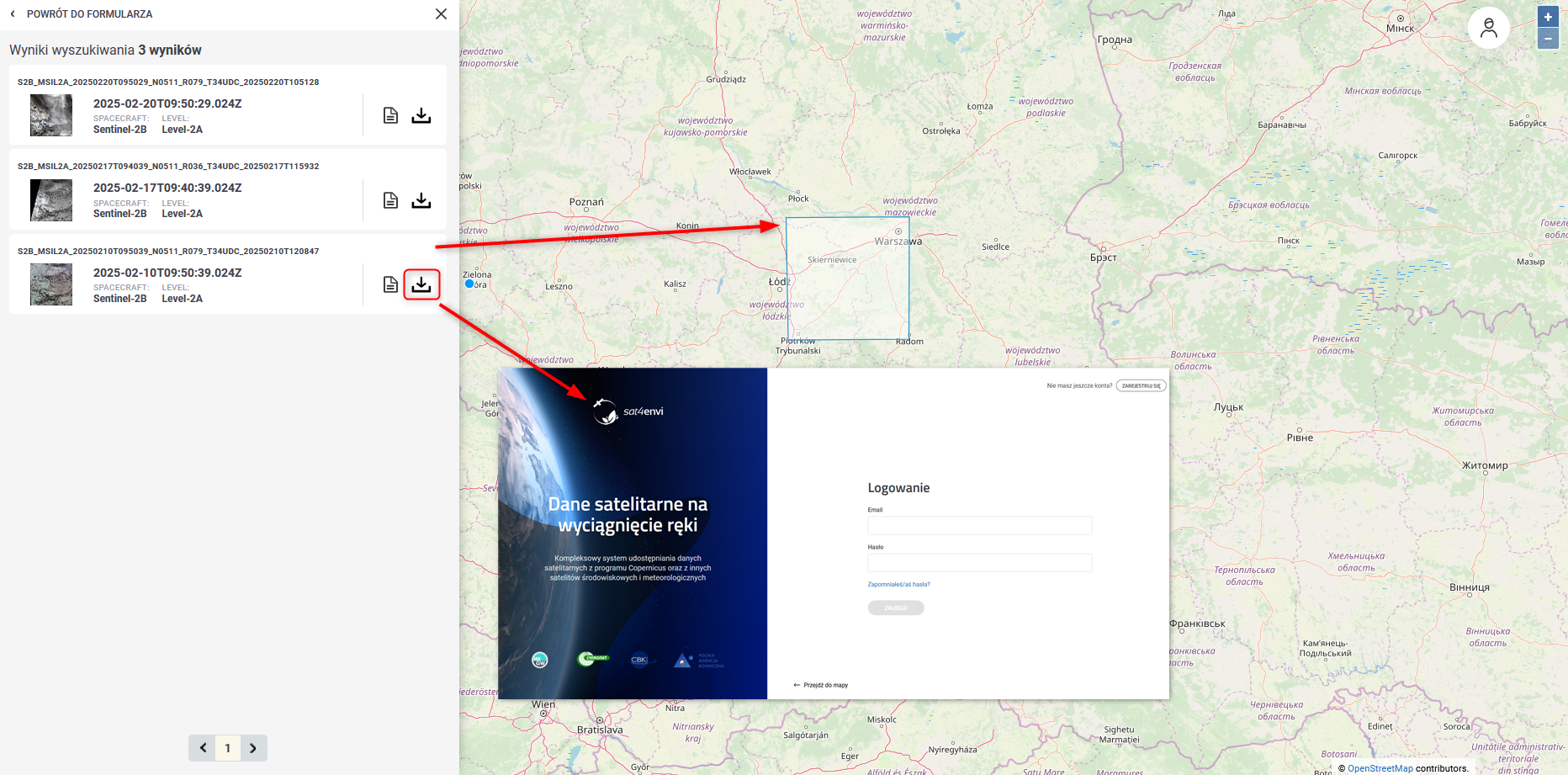Open metadata document for 2025-02-20 result
Viewport: 1568px width, 775px height.
390,115
